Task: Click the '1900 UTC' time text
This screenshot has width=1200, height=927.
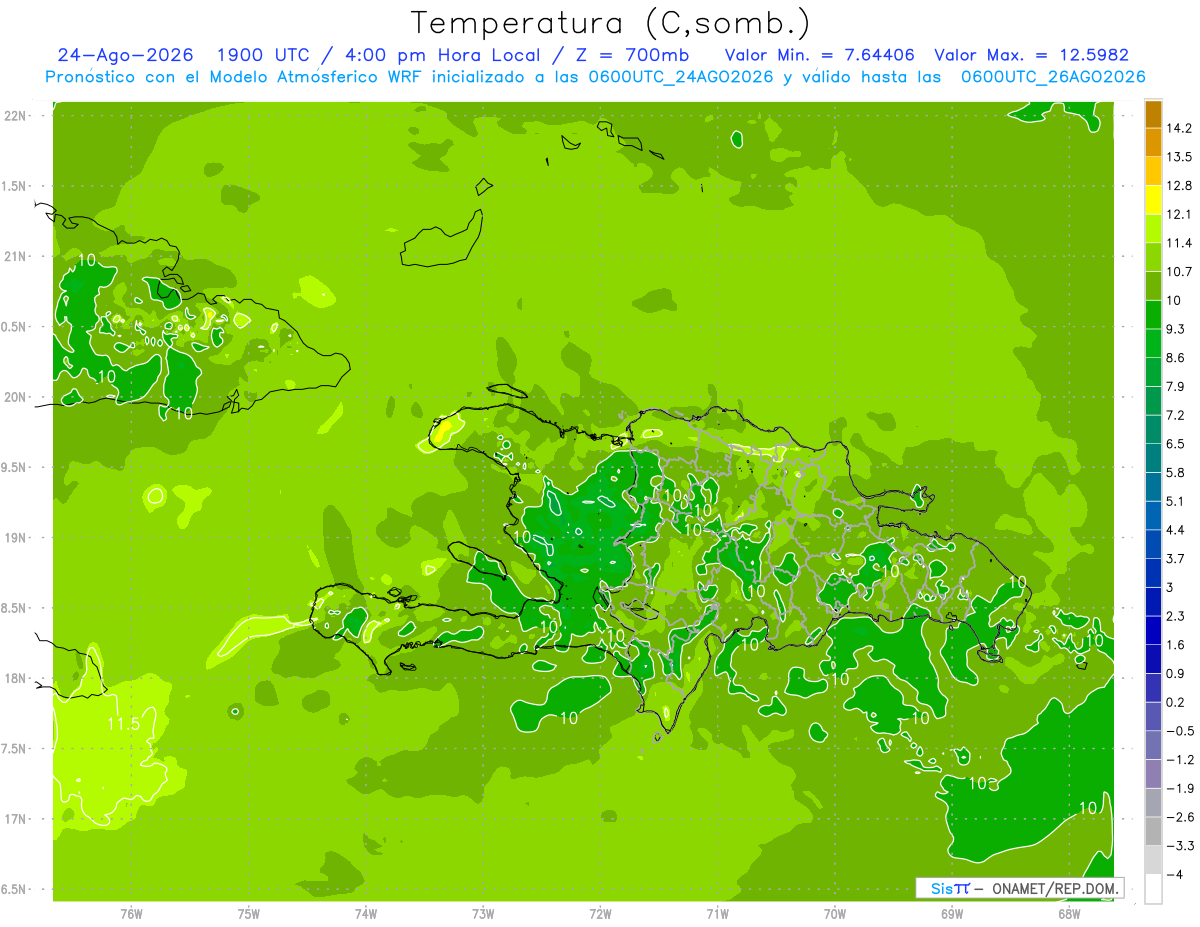Action: click(x=264, y=55)
